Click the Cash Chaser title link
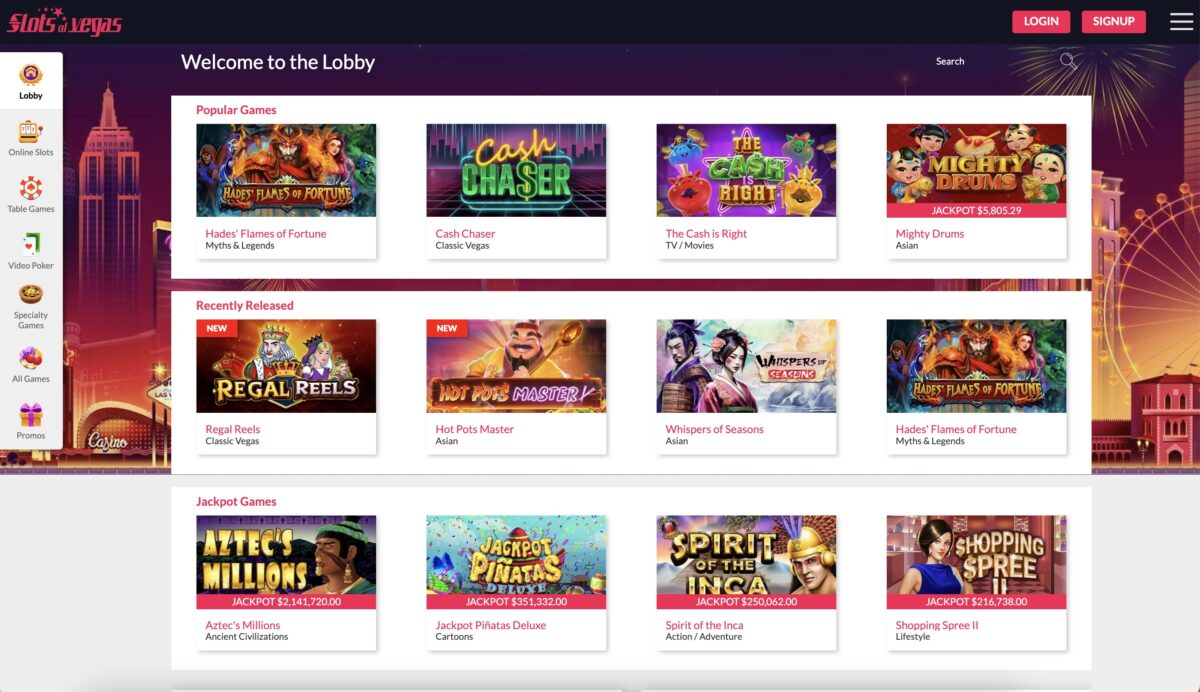 pos(465,234)
